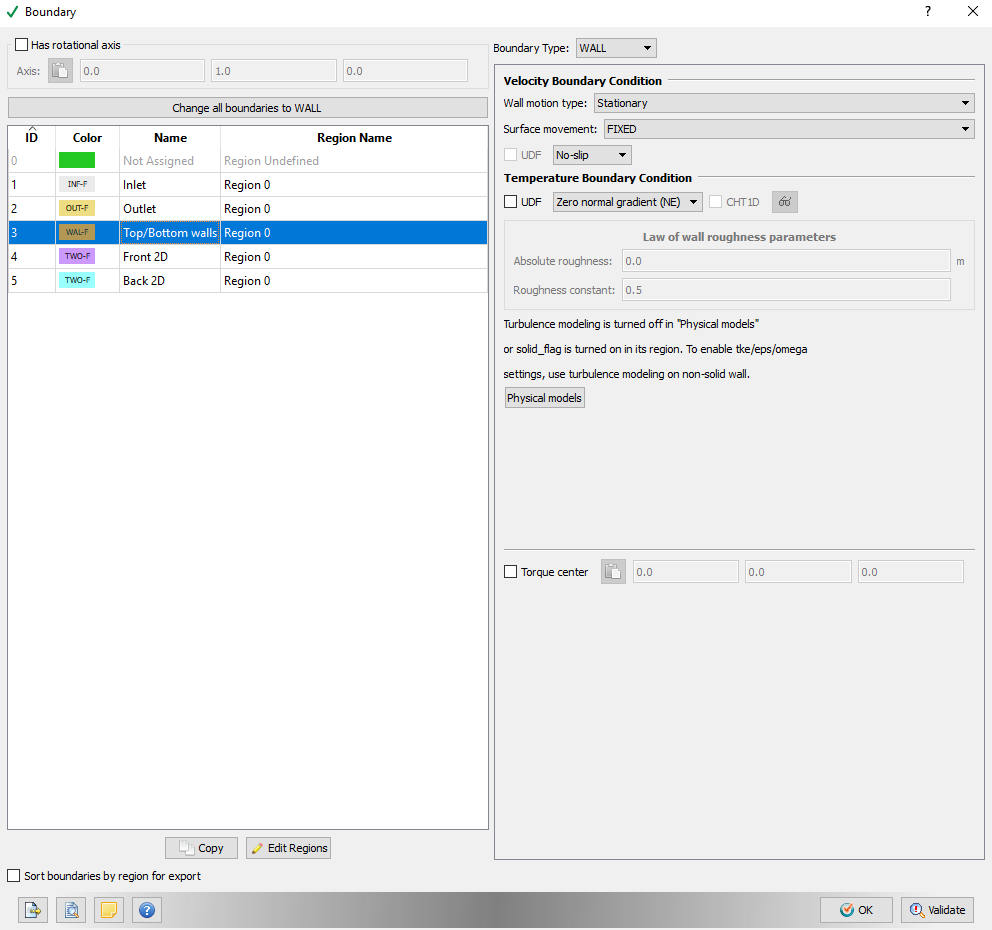The width and height of the screenshot is (992, 930).
Task: Open the Boundary Type dropdown
Action: [x=615, y=47]
